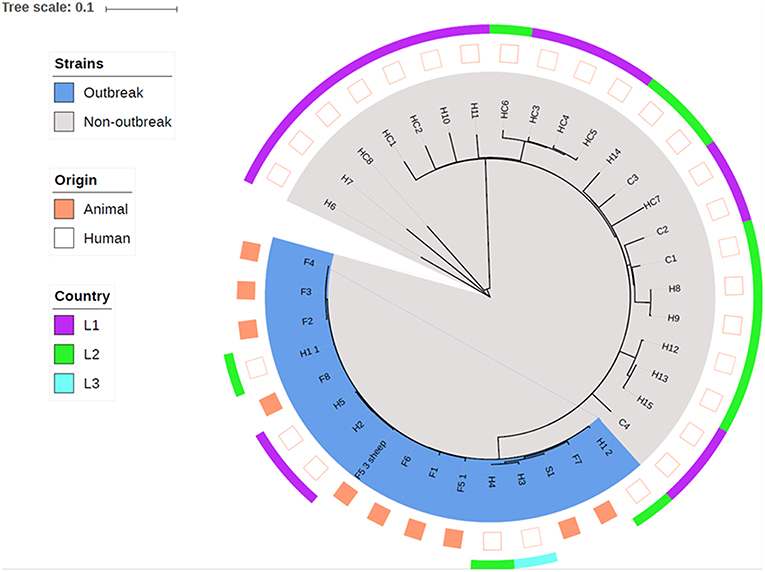
Task: Select leaf node H15 in the tree
Action: (645, 403)
